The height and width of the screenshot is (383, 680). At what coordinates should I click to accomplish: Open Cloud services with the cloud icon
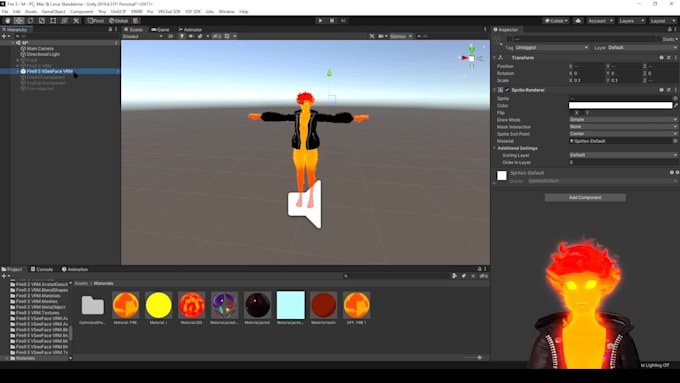click(x=578, y=20)
